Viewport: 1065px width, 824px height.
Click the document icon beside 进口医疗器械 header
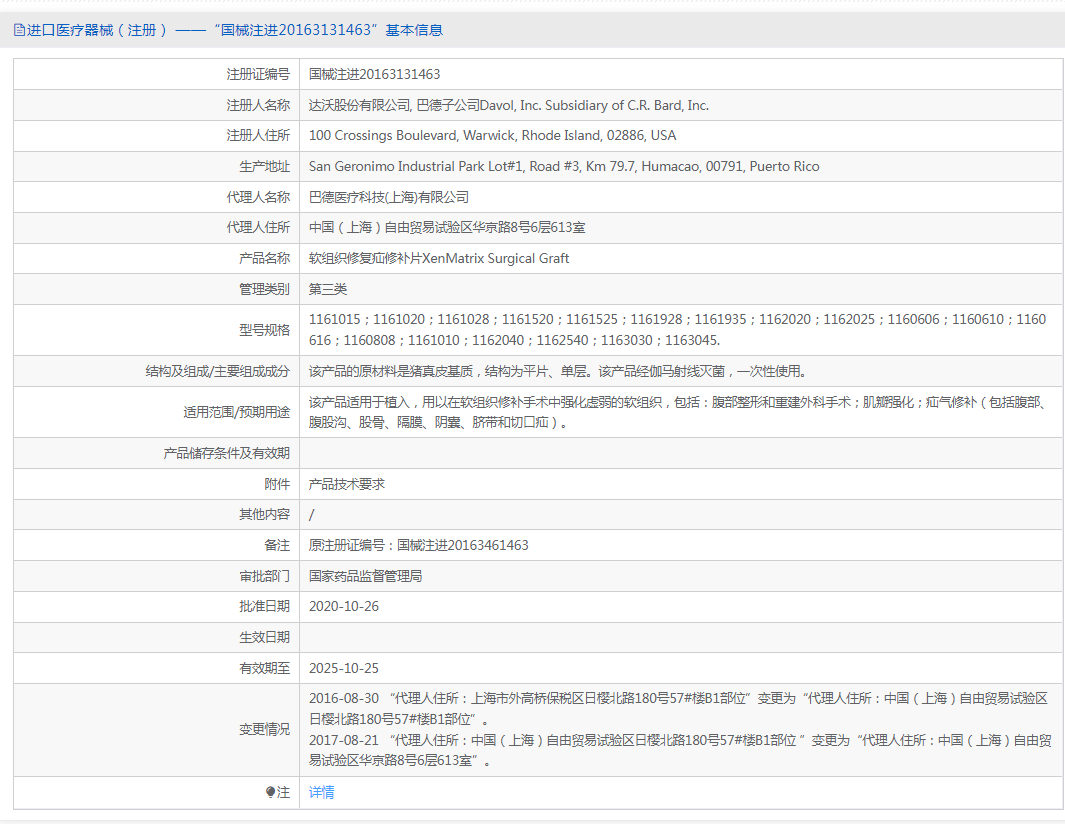19,30
